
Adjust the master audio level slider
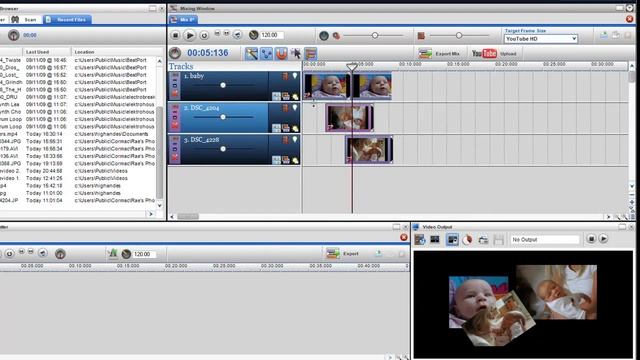pyautogui.click(x=375, y=36)
